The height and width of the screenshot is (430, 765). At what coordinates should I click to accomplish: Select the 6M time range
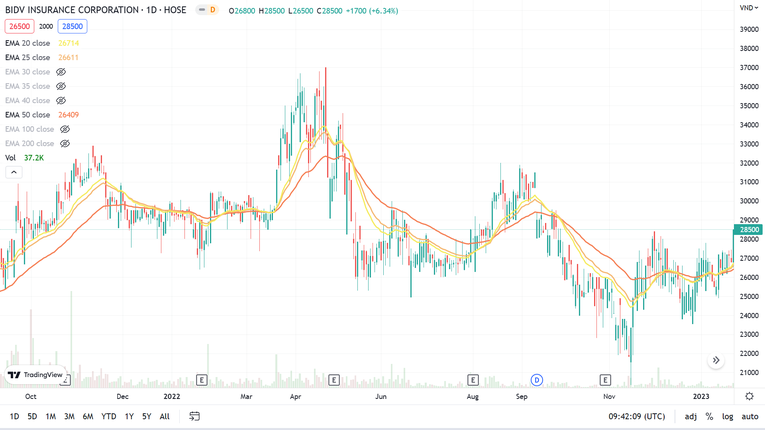point(88,416)
